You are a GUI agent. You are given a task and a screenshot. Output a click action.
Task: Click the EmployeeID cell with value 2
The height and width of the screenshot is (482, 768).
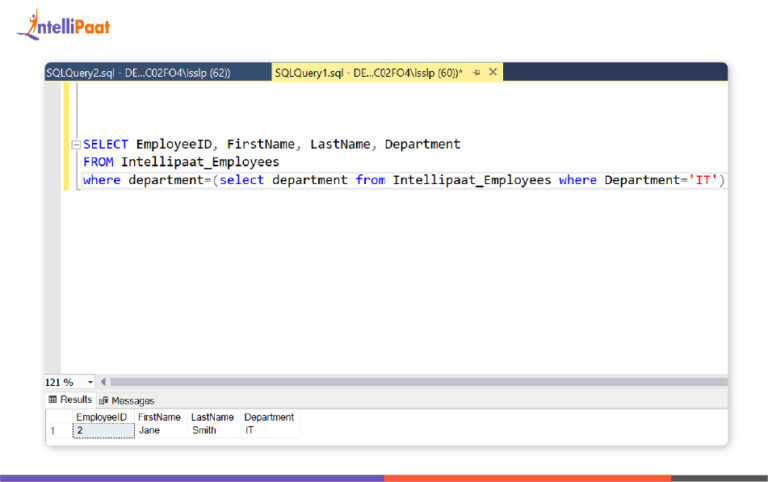[103, 431]
